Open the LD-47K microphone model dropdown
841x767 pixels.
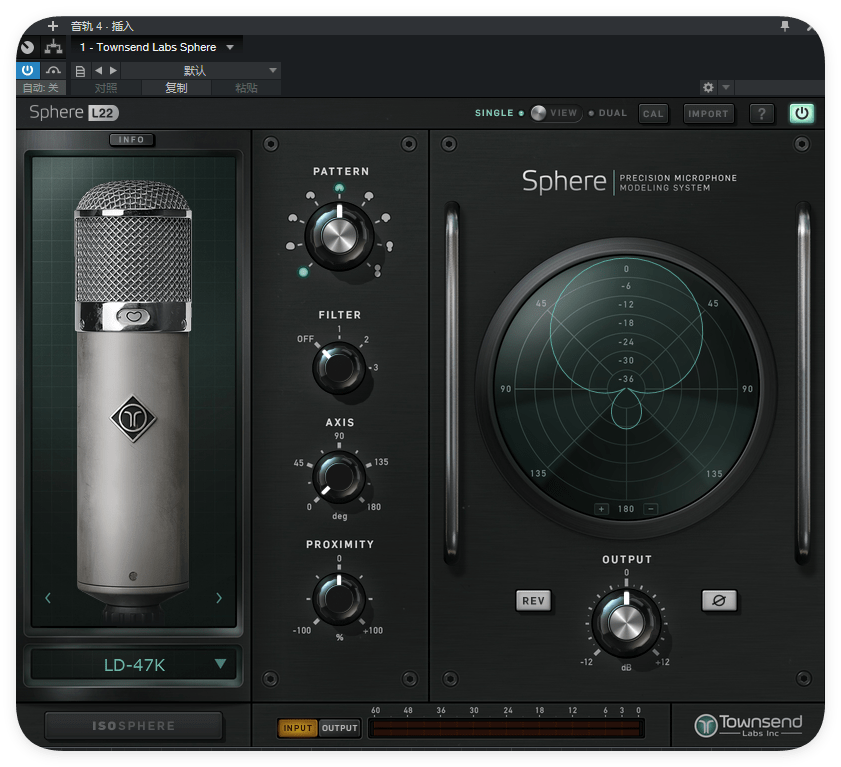pos(134,665)
